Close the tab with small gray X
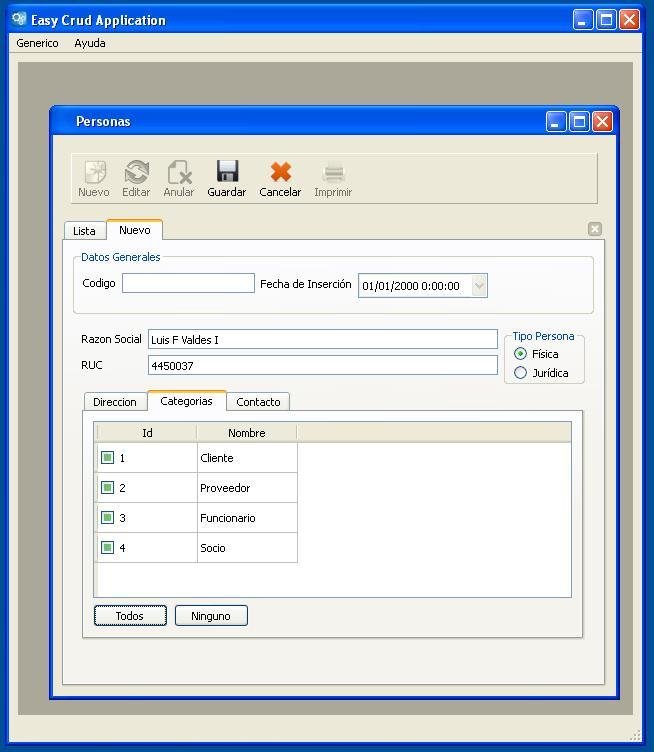The image size is (654, 752). [x=595, y=229]
